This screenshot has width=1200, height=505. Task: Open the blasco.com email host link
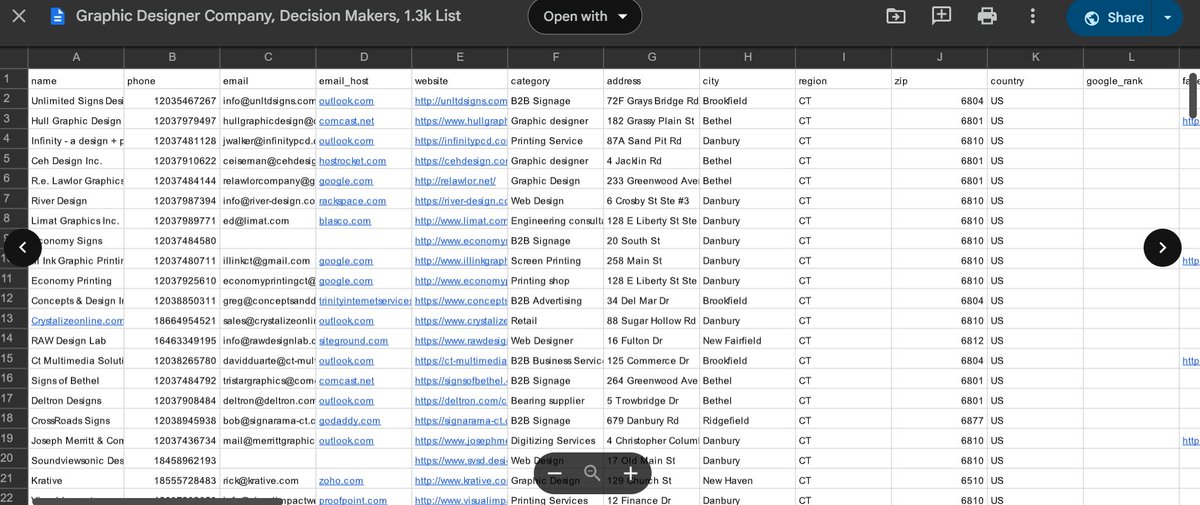(345, 221)
